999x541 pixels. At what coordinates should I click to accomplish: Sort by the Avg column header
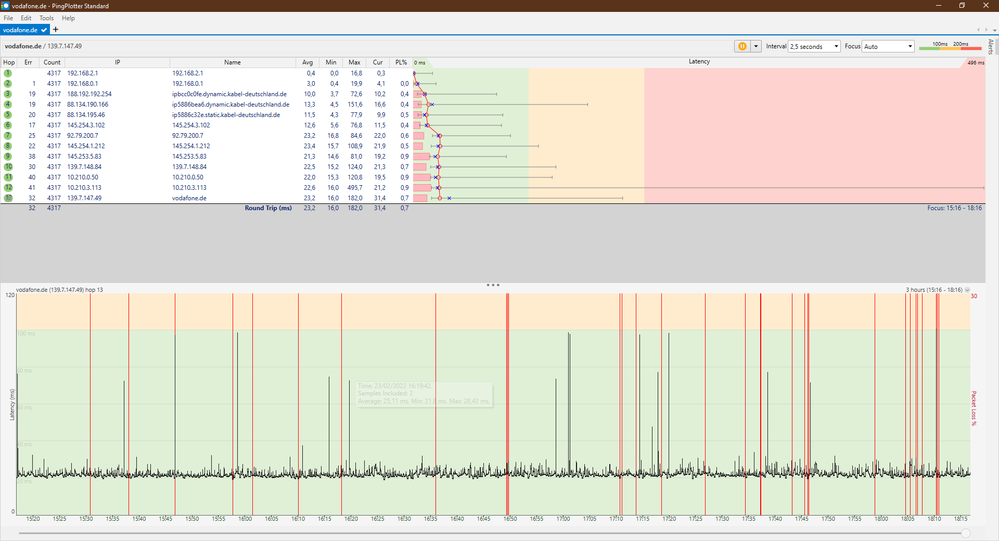click(310, 62)
